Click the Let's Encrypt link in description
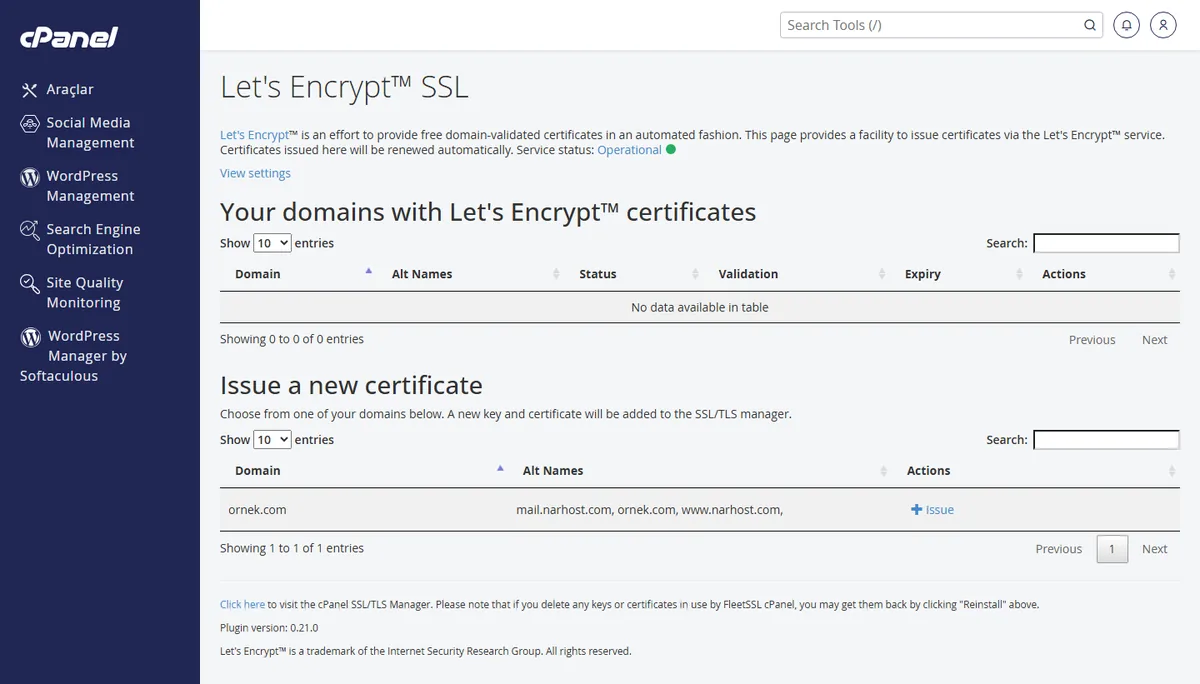 254,135
